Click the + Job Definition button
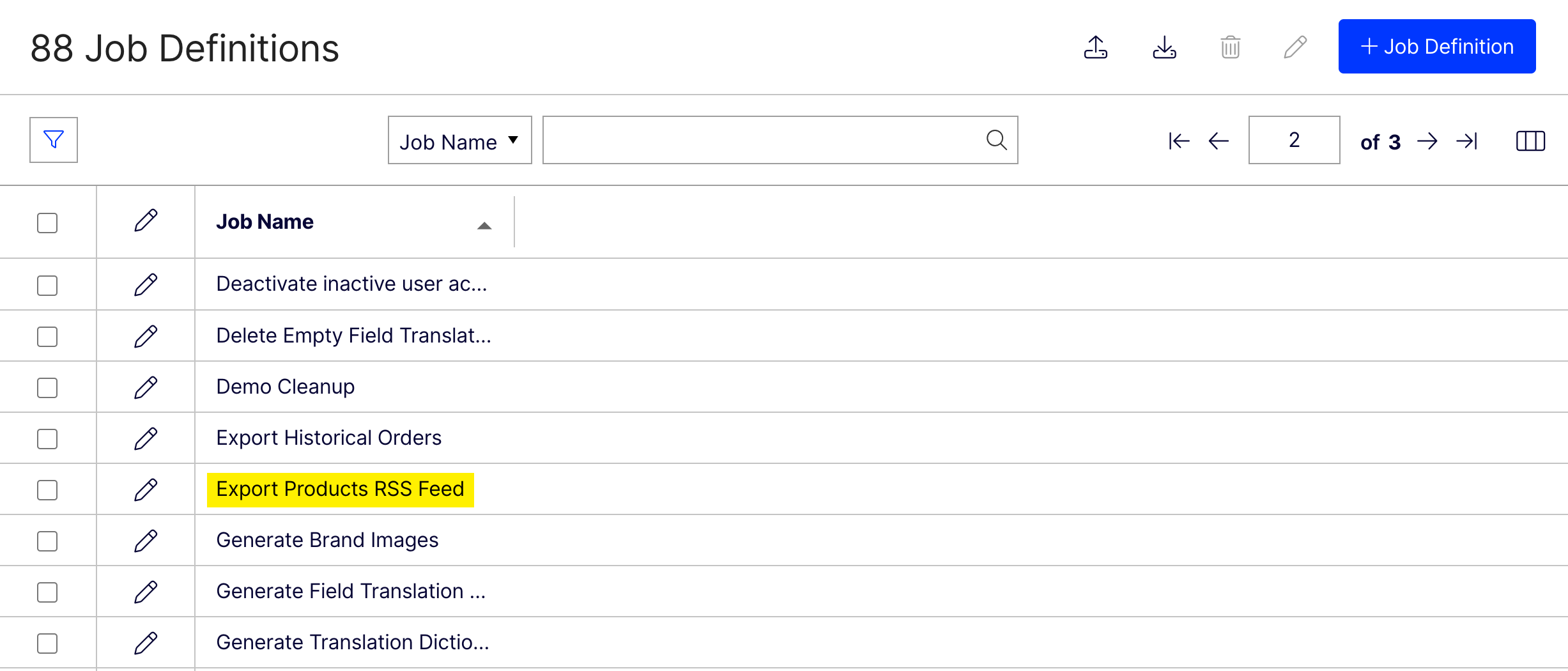 (1436, 47)
